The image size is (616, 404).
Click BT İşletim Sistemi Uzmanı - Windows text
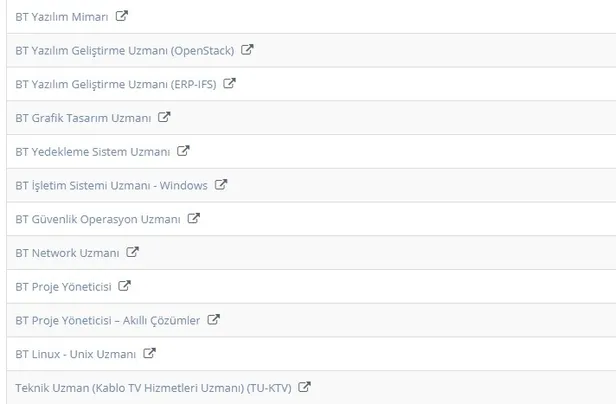111,185
